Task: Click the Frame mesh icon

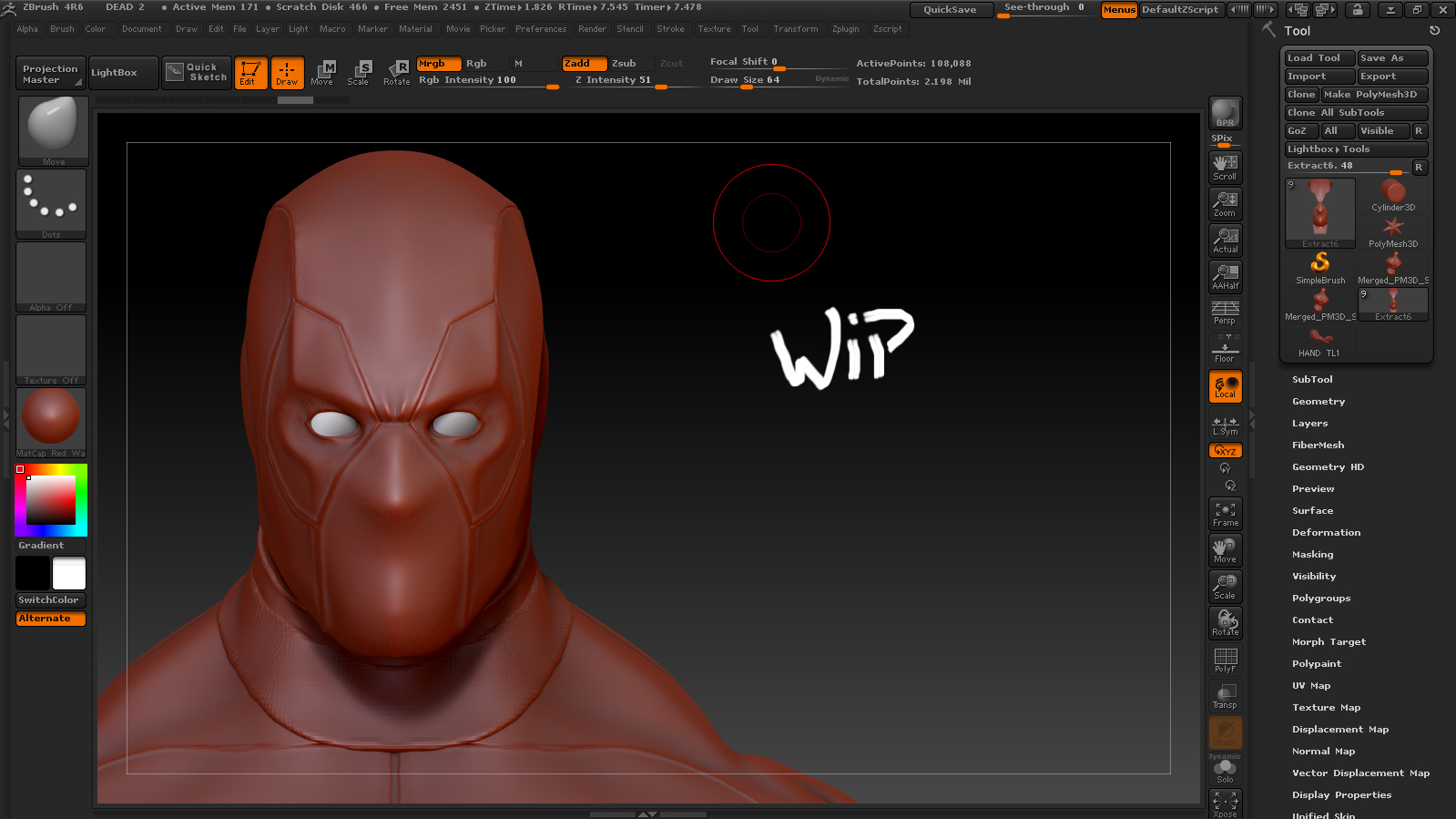Action: (1225, 514)
